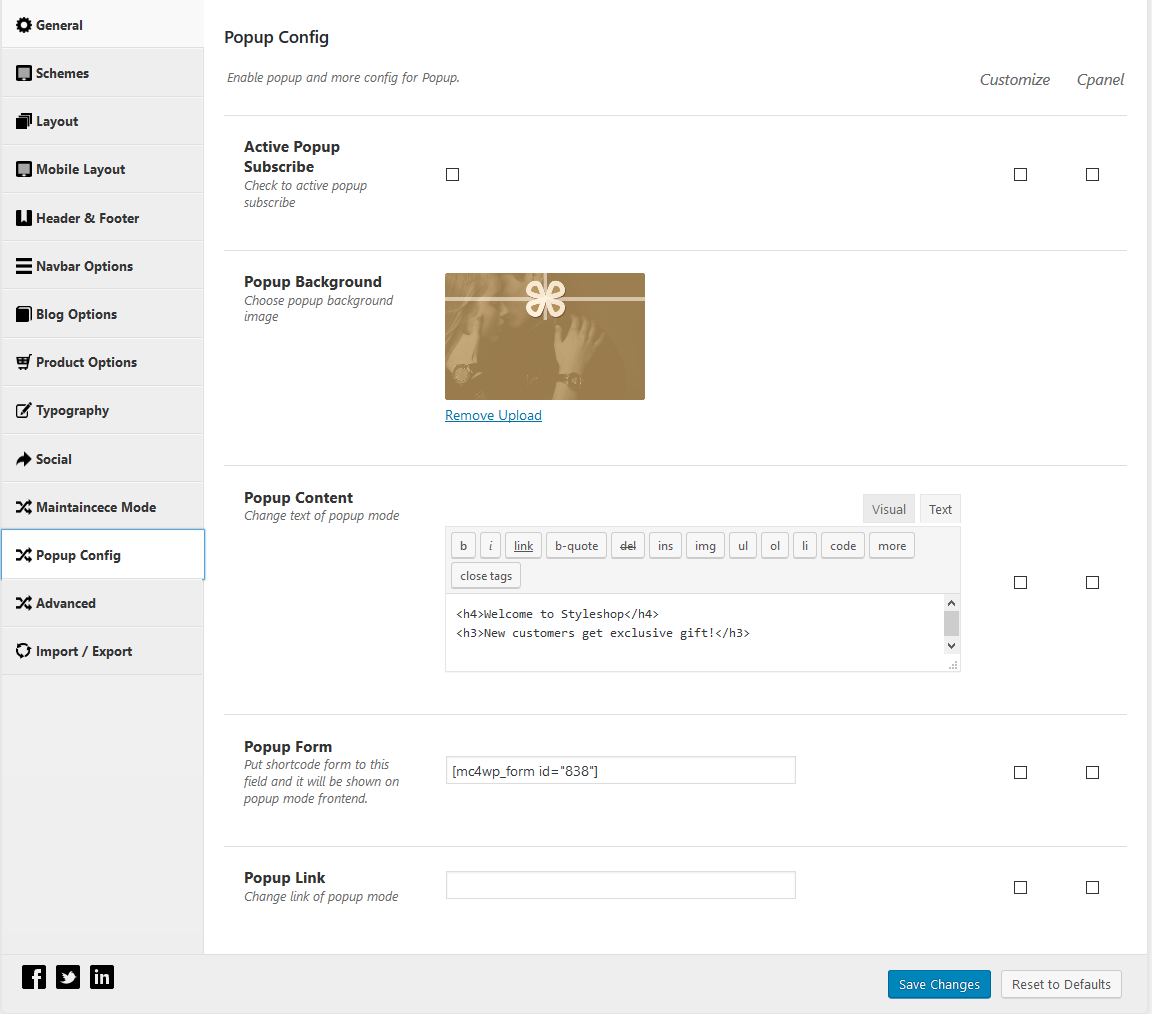
Task: Enable the Active Popup Subscribe checkbox
Action: coord(453,175)
